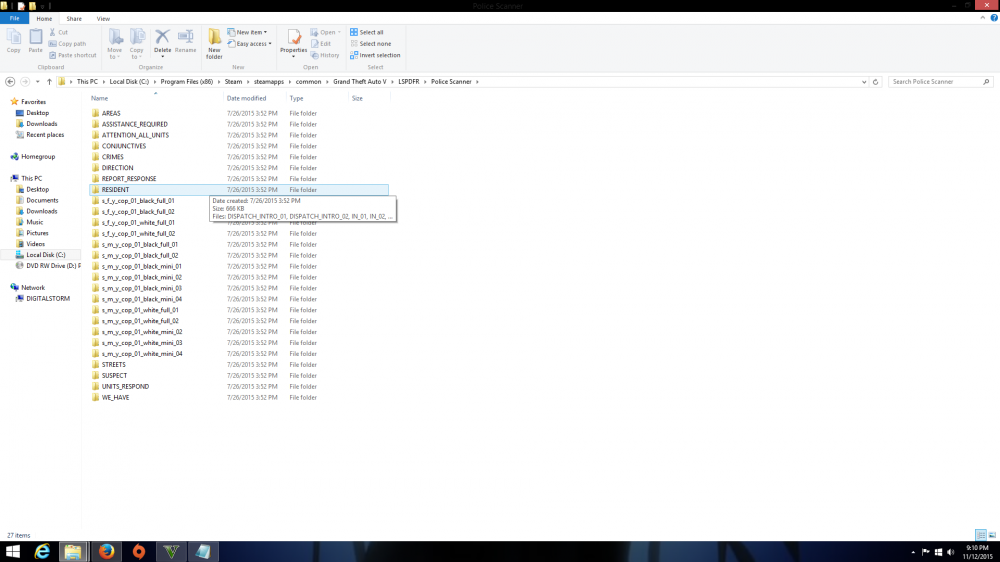Refresh the folder view
This screenshot has height=562, width=1000.
coord(876,82)
